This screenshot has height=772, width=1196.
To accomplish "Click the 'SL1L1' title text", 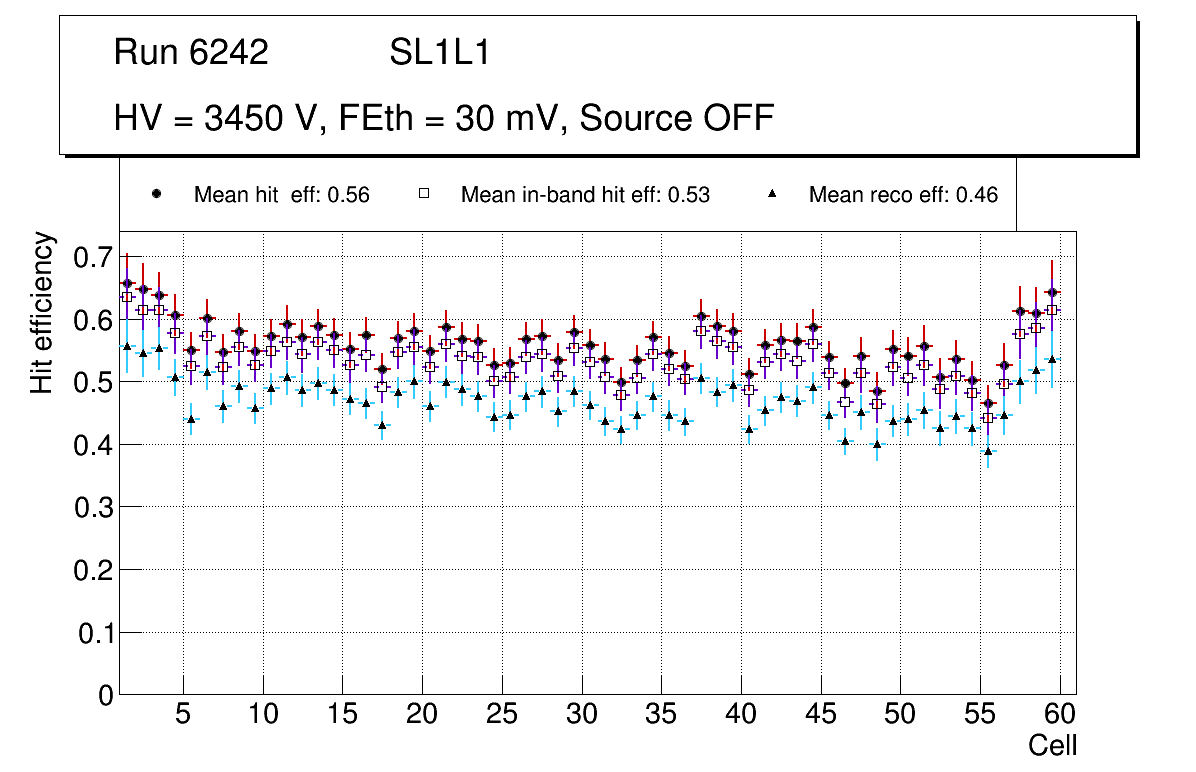I will tap(439, 53).
